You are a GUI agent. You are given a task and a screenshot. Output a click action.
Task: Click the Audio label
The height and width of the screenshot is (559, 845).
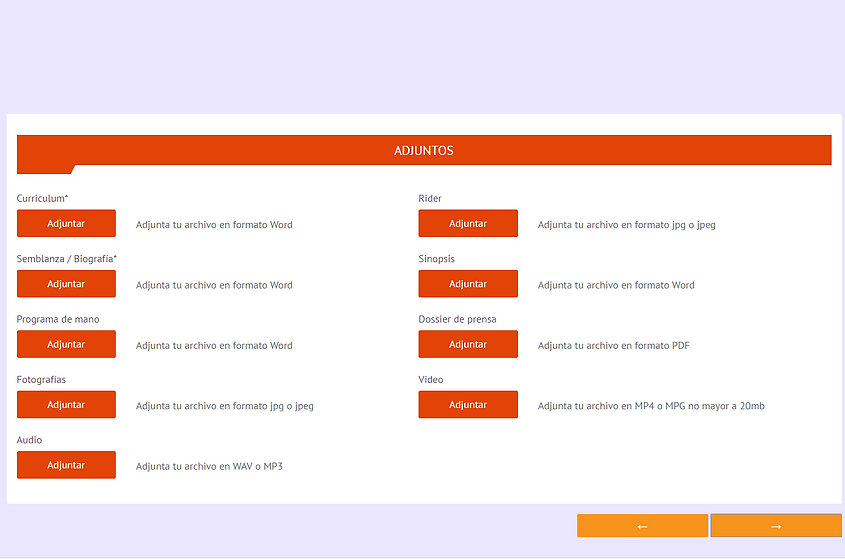pyautogui.click(x=29, y=440)
